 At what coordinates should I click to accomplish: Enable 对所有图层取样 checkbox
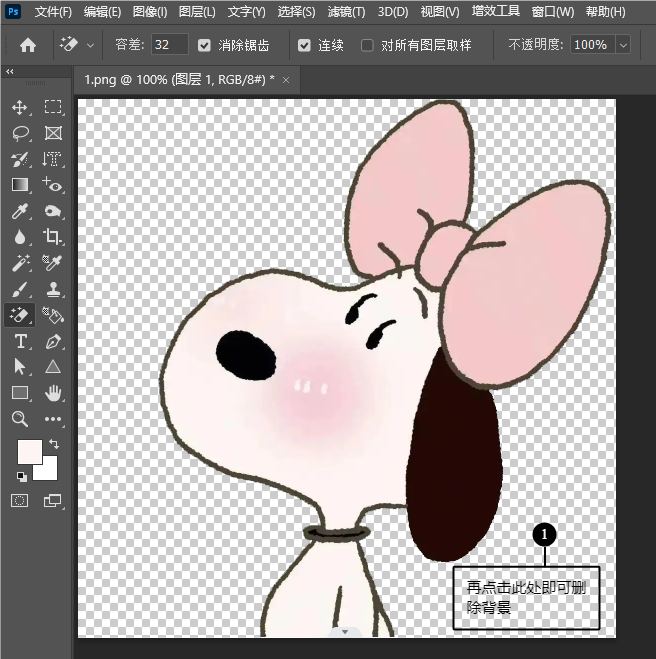[367, 45]
